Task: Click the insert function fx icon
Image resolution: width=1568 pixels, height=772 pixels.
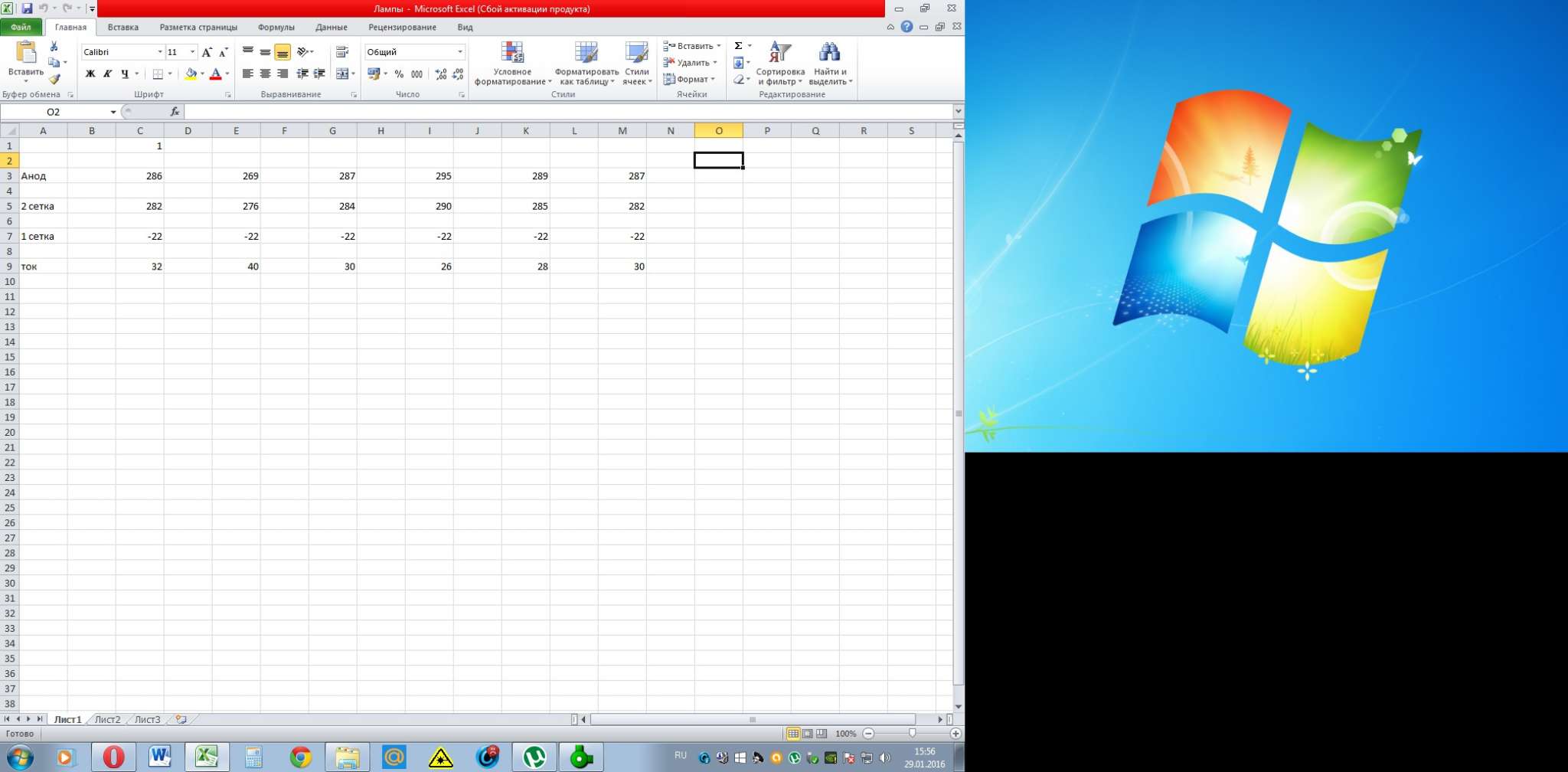Action: 175,112
